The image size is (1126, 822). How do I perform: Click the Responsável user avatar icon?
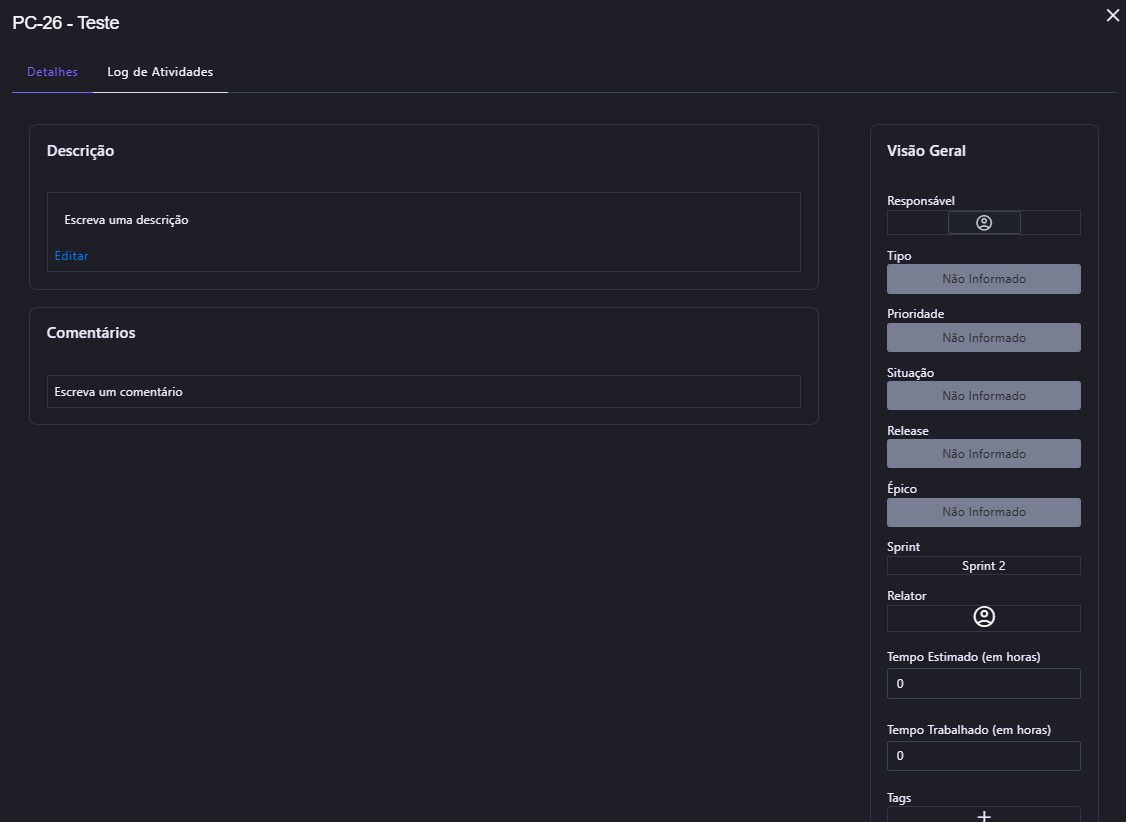(x=984, y=223)
